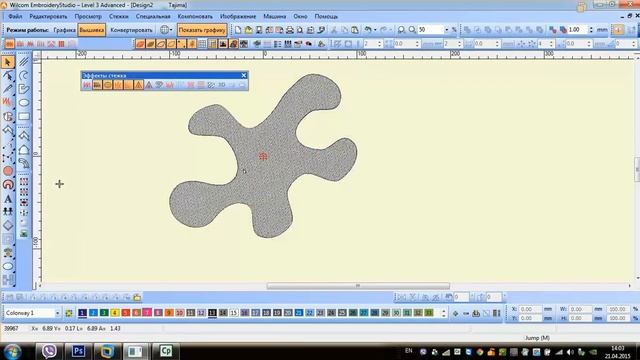Viewport: 640px width, 360px height.
Task: Click the red center marker on shape
Action: [263, 156]
